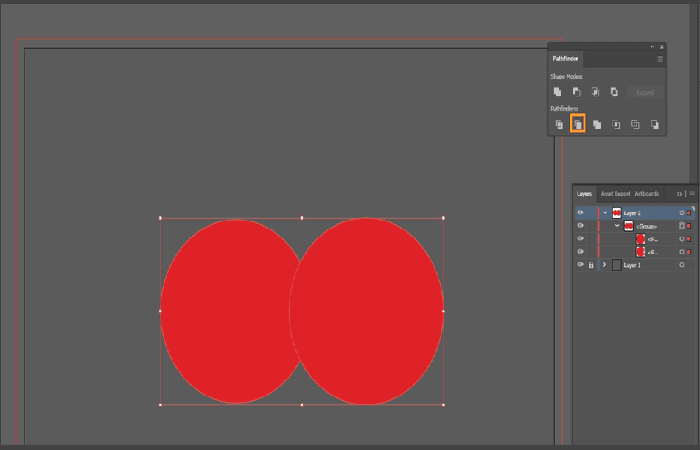Show more tabs with double-chevron
Image resolution: width=700 pixels, height=450 pixels.
tap(679, 194)
